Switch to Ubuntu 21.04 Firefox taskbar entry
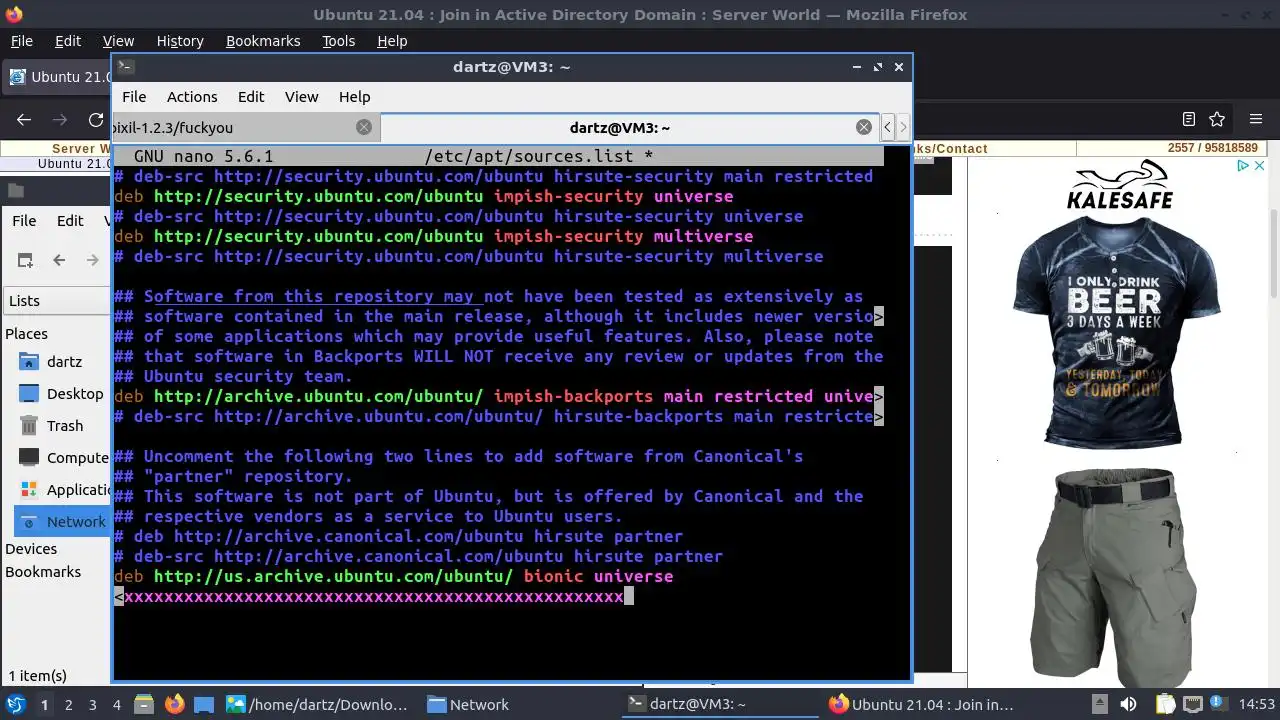The height and width of the screenshot is (720, 1280). (x=922, y=704)
